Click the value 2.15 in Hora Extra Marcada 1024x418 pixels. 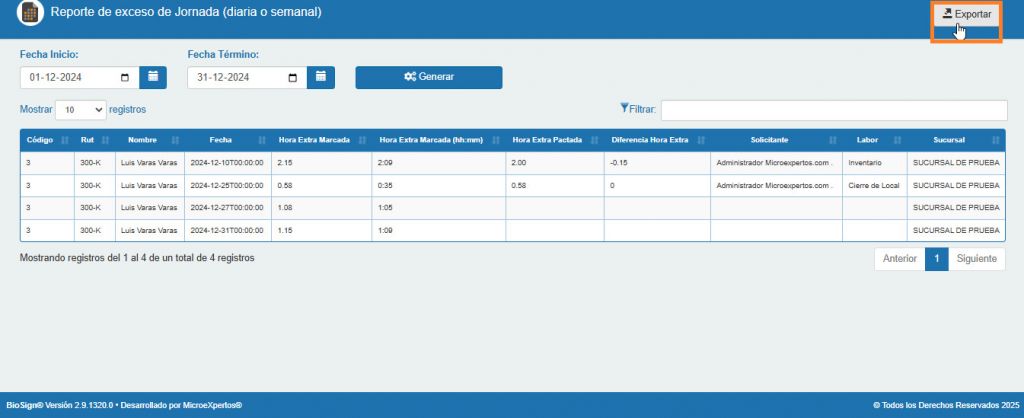(x=285, y=163)
